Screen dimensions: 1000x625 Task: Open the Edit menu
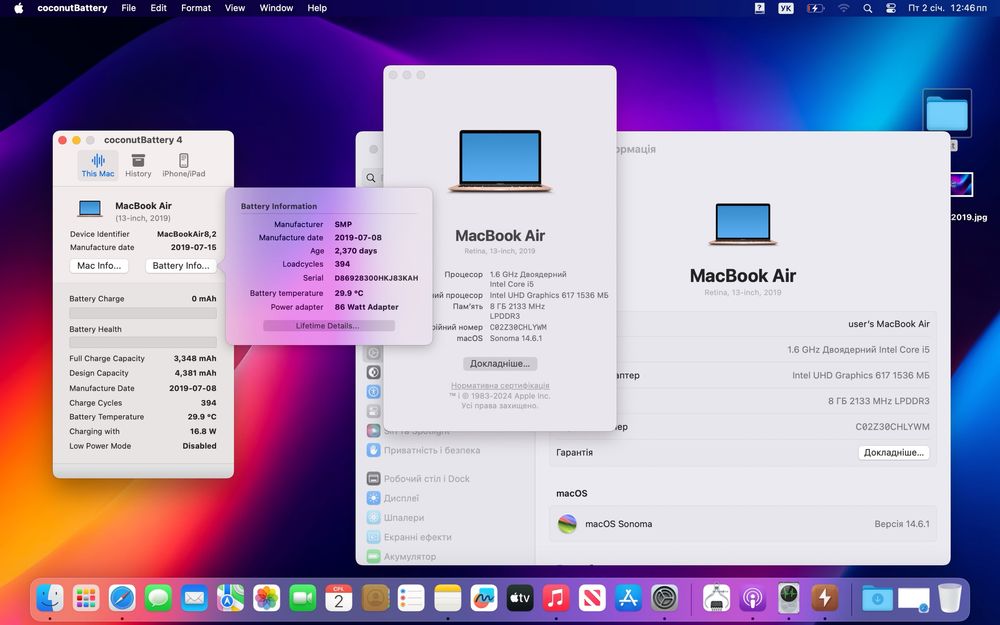[x=158, y=8]
